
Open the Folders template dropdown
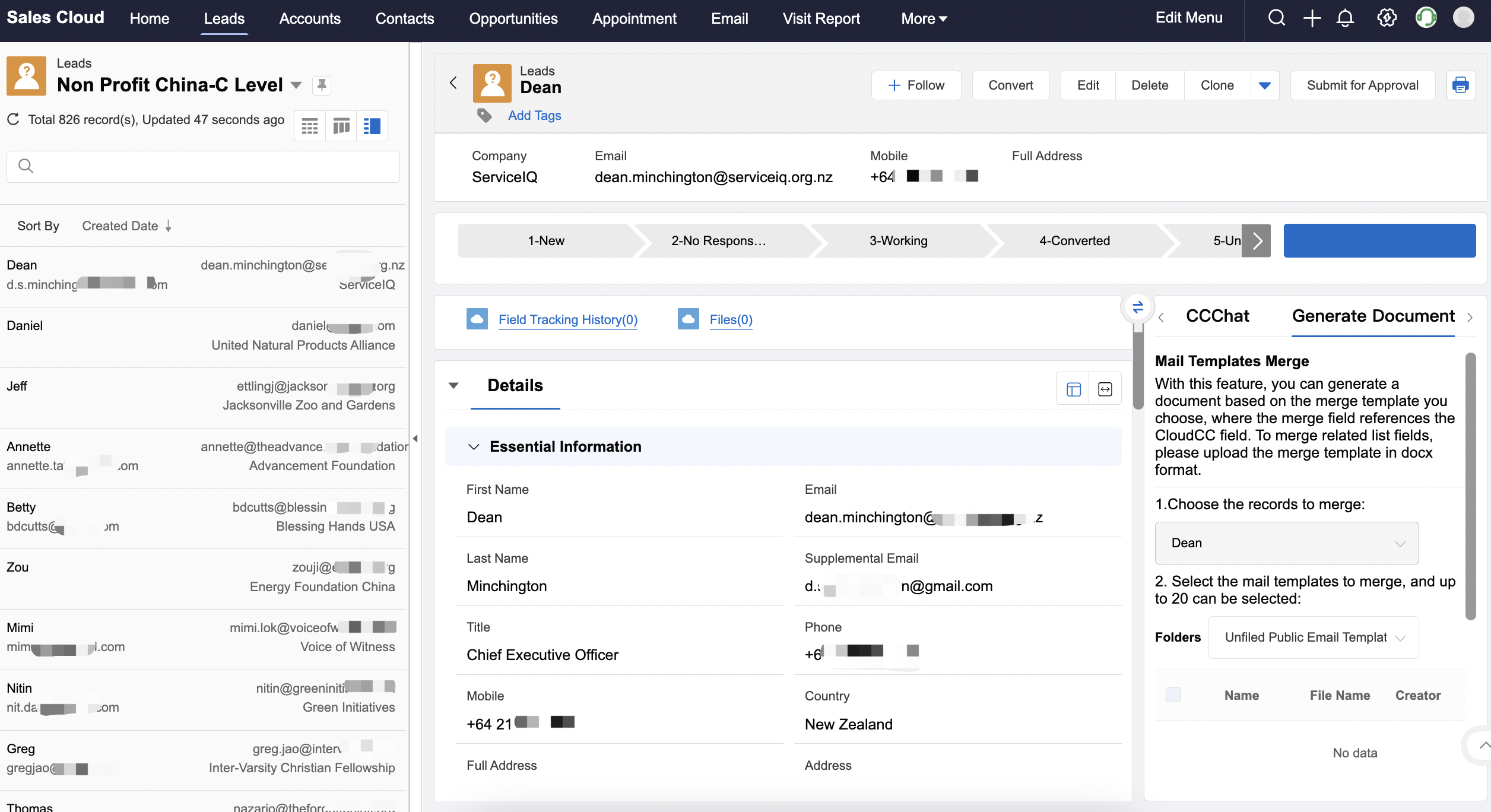coord(1313,637)
